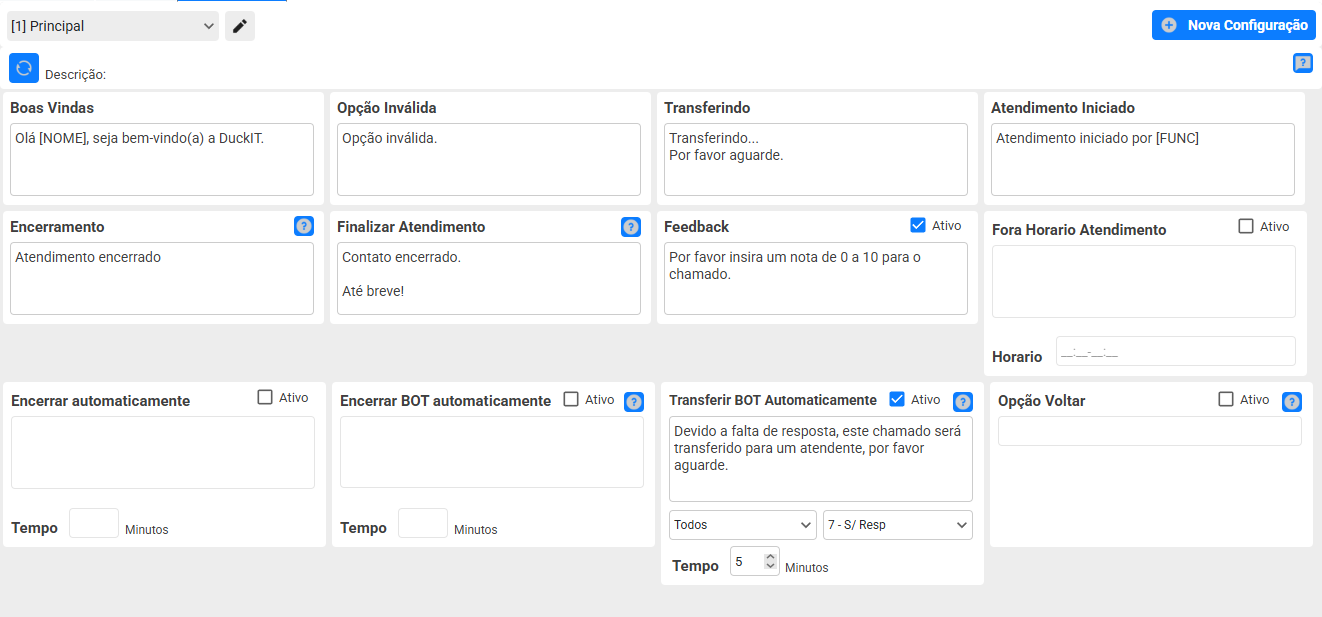Click the pencil edit icon beside Principal
The image size is (1322, 617).
tap(240, 26)
